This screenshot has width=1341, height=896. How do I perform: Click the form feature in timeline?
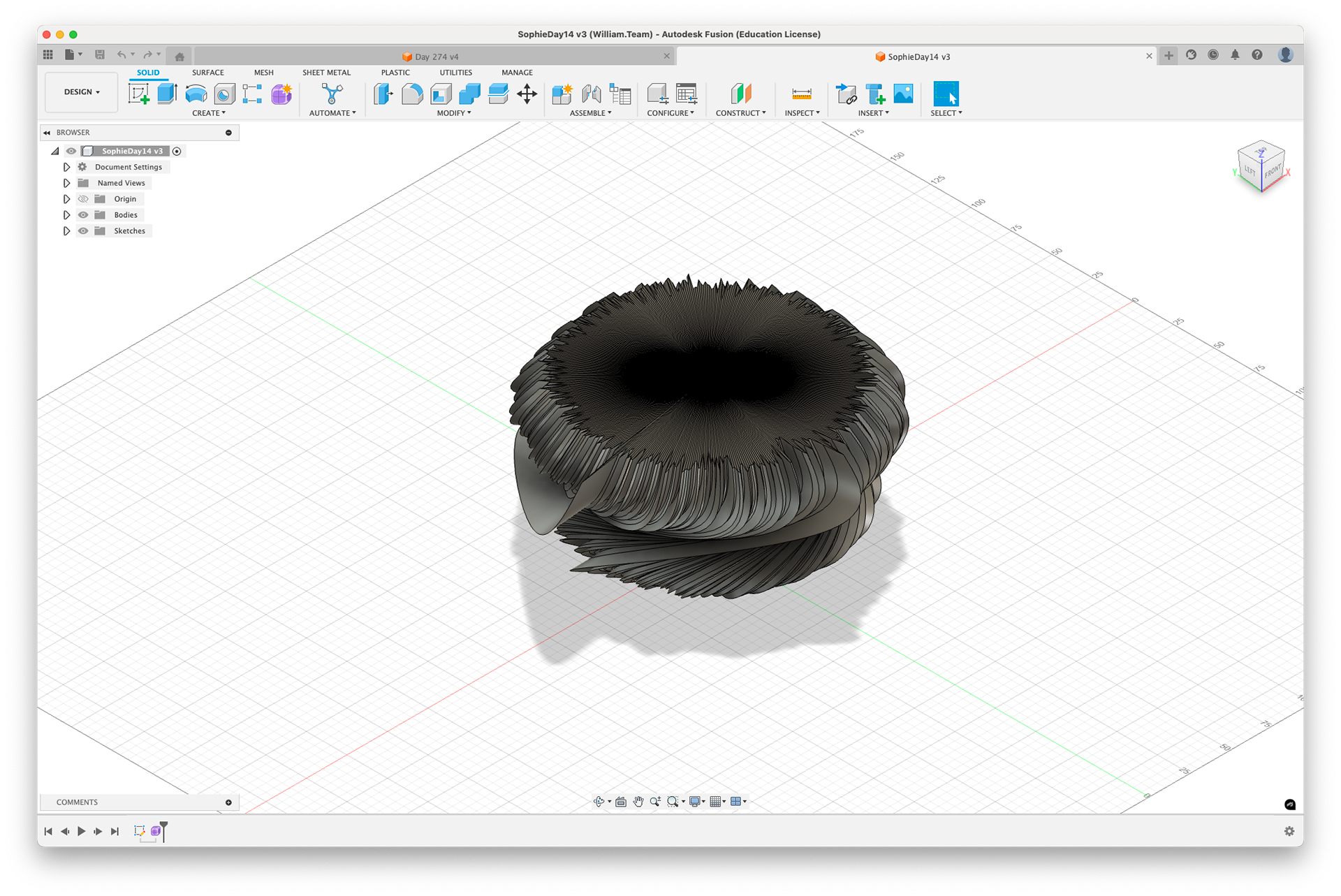(156, 831)
